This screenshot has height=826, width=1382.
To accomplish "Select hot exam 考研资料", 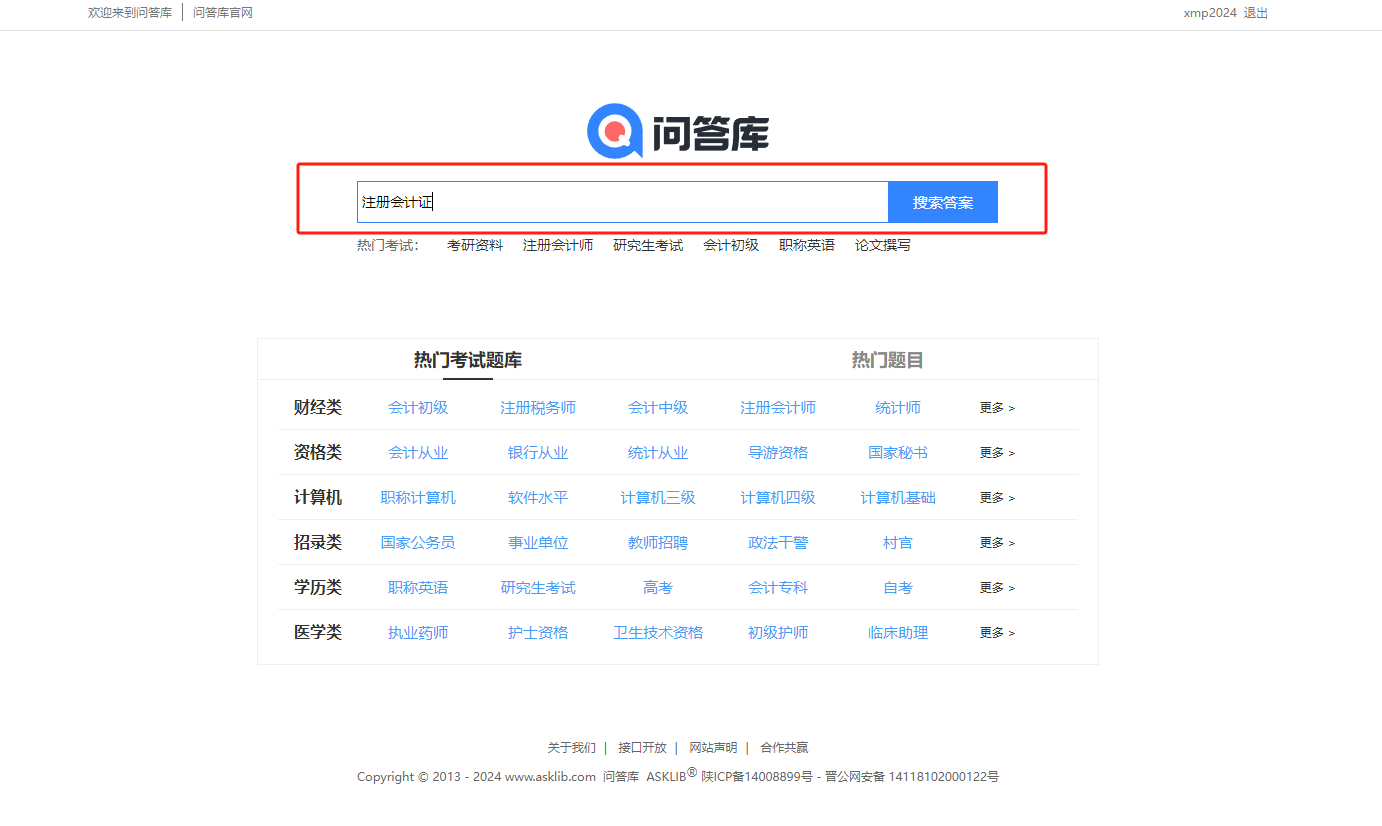I will tap(475, 245).
